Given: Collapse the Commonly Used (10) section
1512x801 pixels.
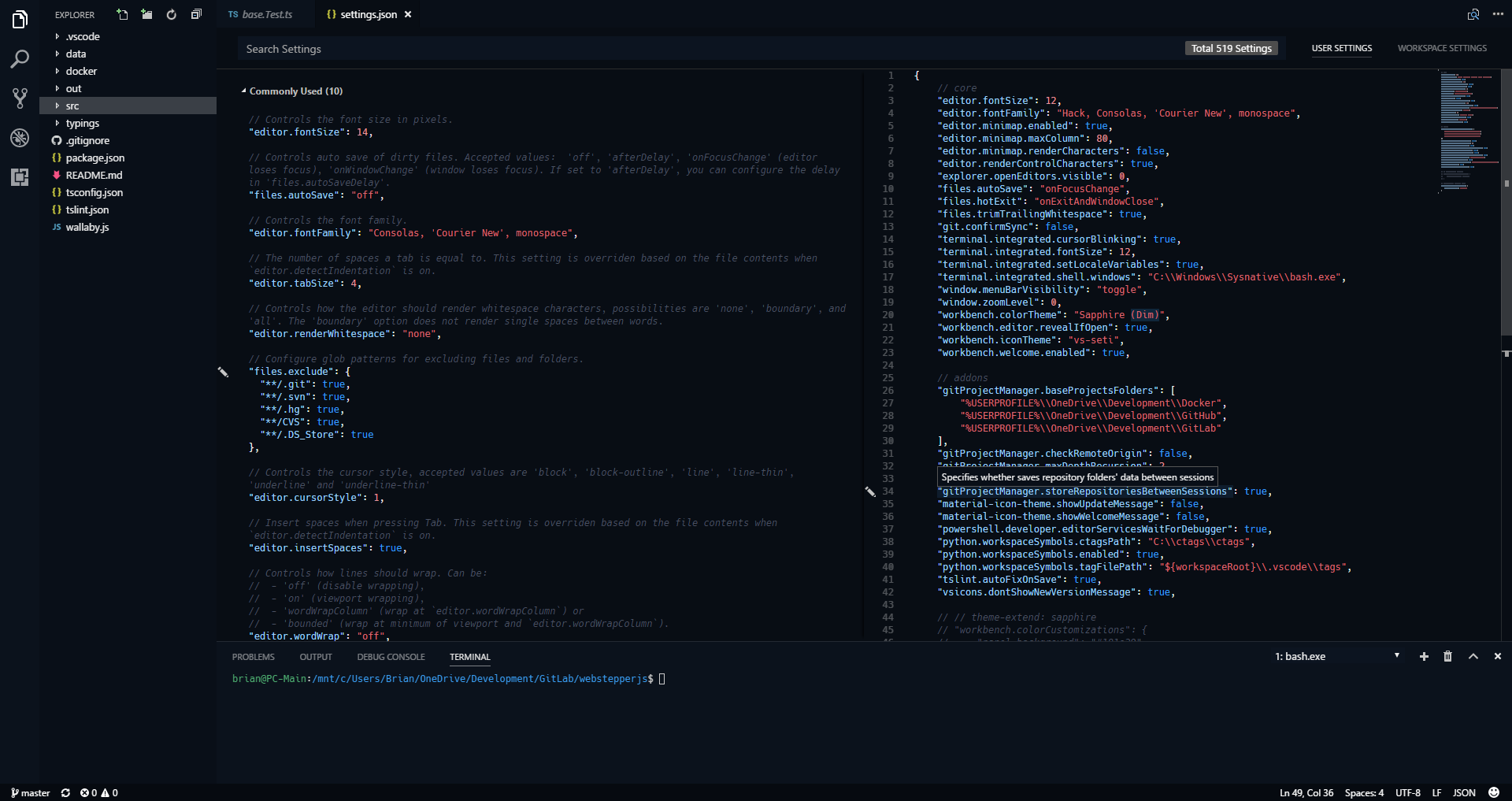Looking at the screenshot, I should [x=291, y=91].
